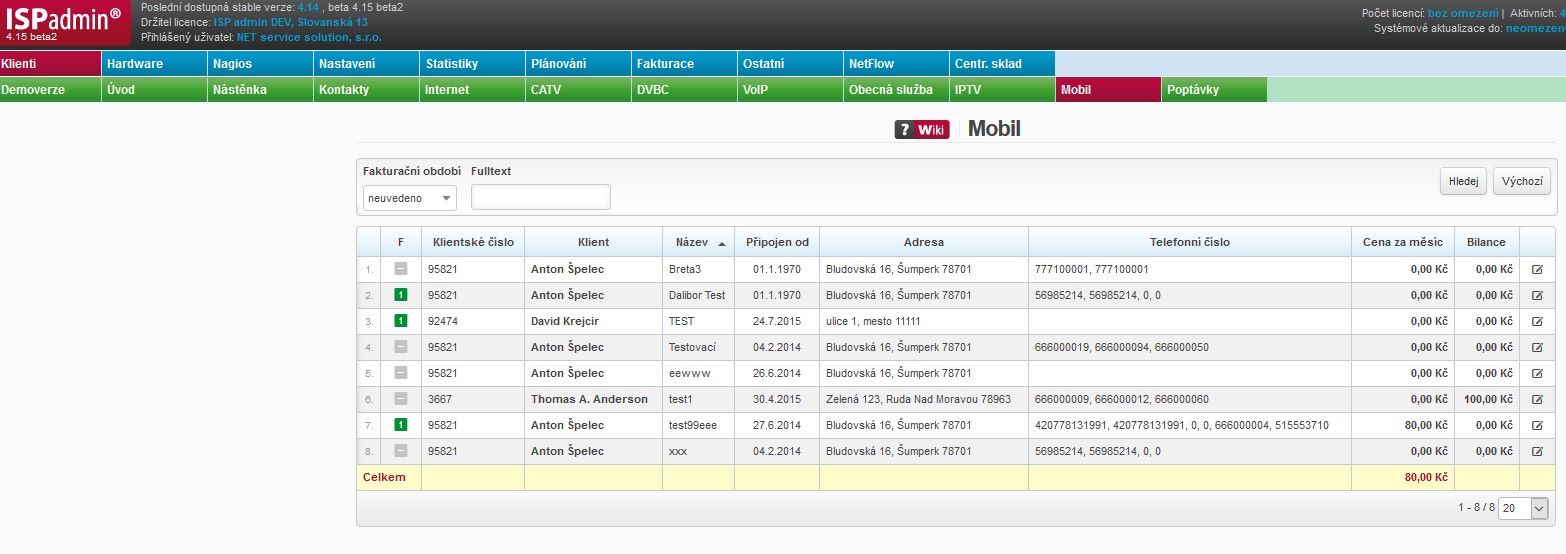Image resolution: width=1566 pixels, height=554 pixels.
Task: Switch to the CATV tab
Action: [x=579, y=90]
